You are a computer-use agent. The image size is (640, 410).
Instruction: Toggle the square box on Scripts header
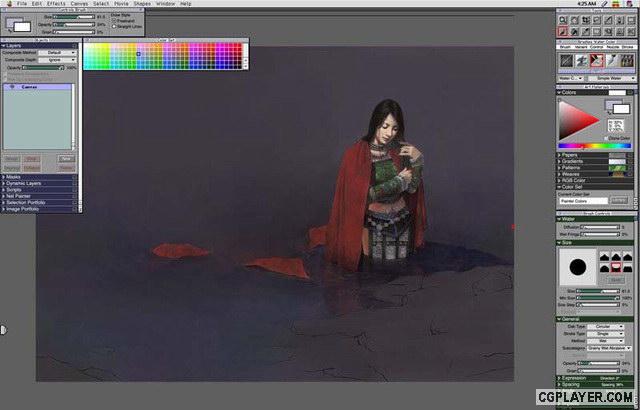click(x=74, y=190)
